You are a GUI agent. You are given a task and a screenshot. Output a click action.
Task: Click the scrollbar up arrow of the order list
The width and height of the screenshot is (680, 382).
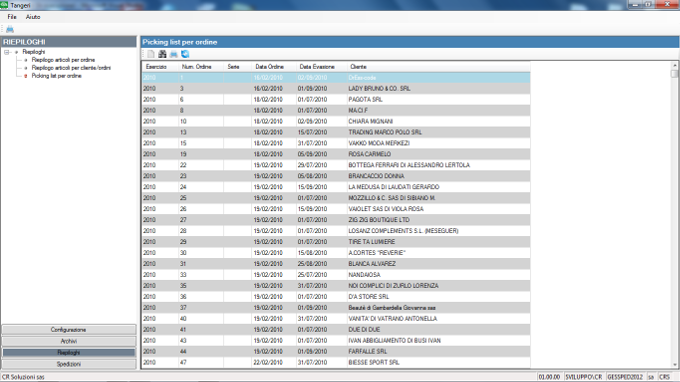tap(674, 65)
